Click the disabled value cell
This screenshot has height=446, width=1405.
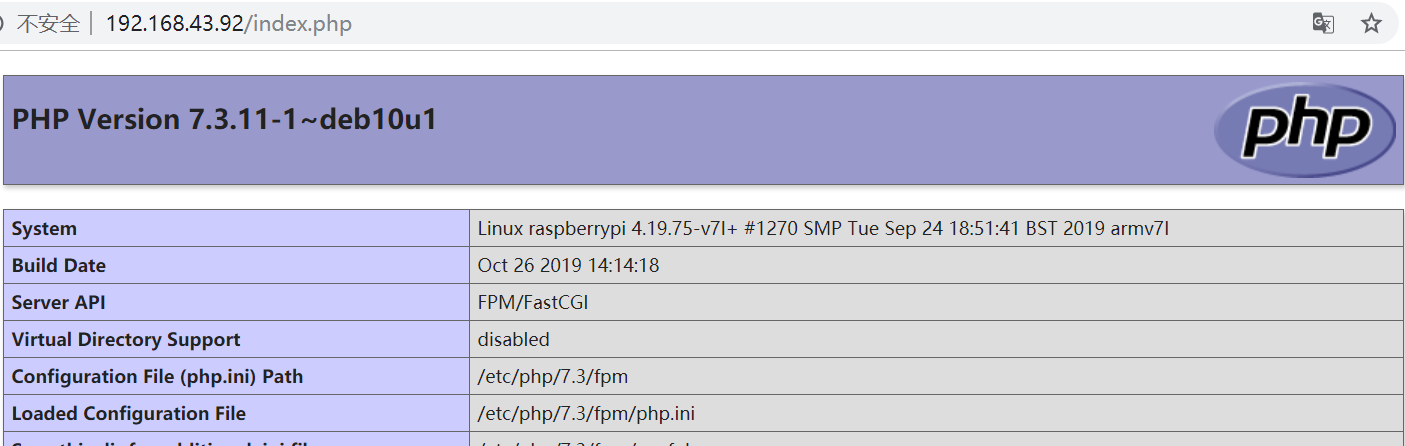point(514,340)
